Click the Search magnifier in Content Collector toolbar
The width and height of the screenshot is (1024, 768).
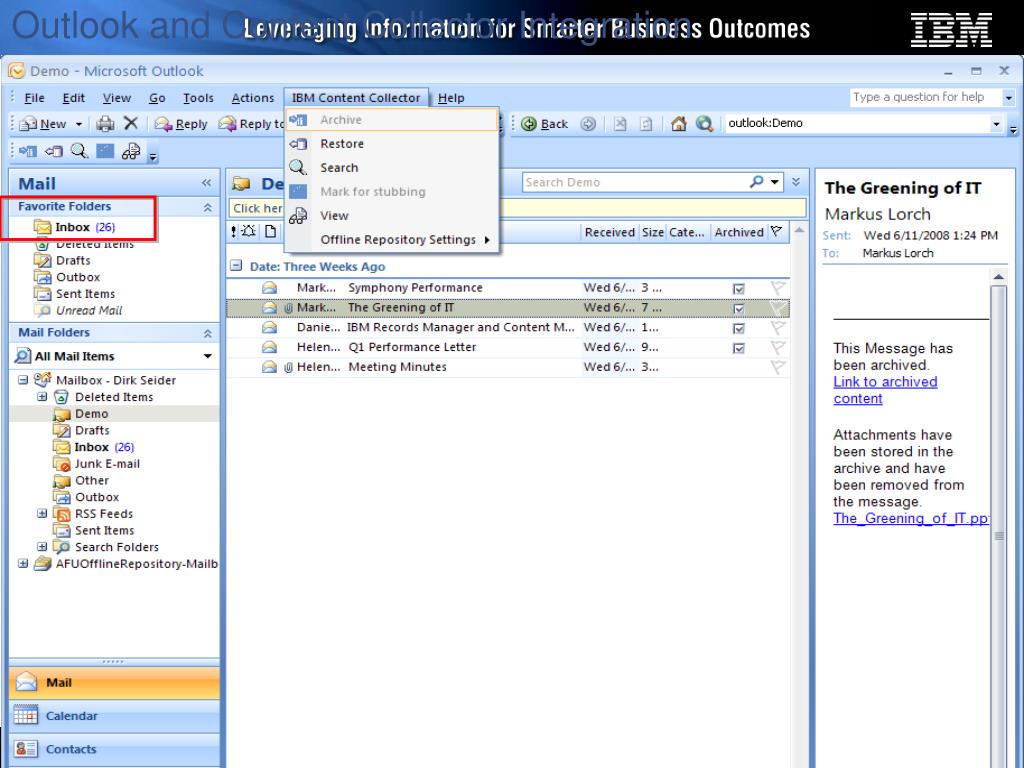tap(79, 152)
